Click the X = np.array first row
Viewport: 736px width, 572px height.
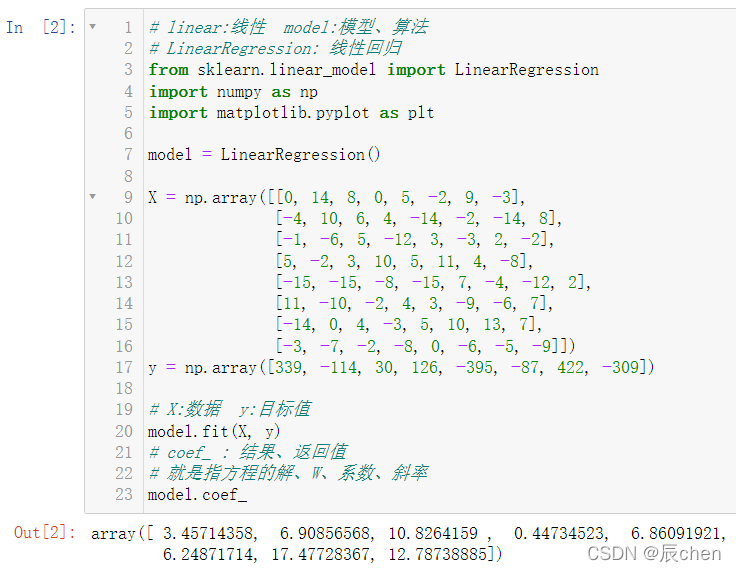(x=337, y=197)
